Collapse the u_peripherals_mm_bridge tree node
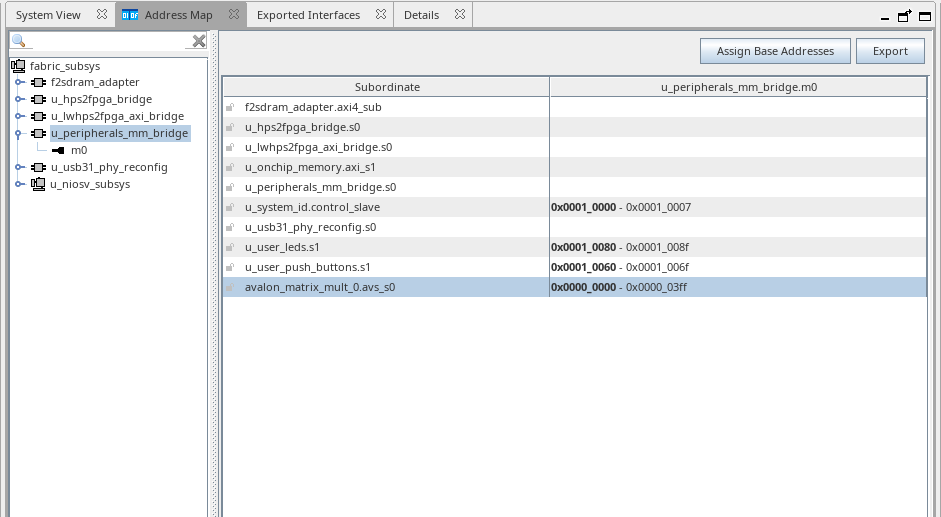941x517 pixels. 18,133
